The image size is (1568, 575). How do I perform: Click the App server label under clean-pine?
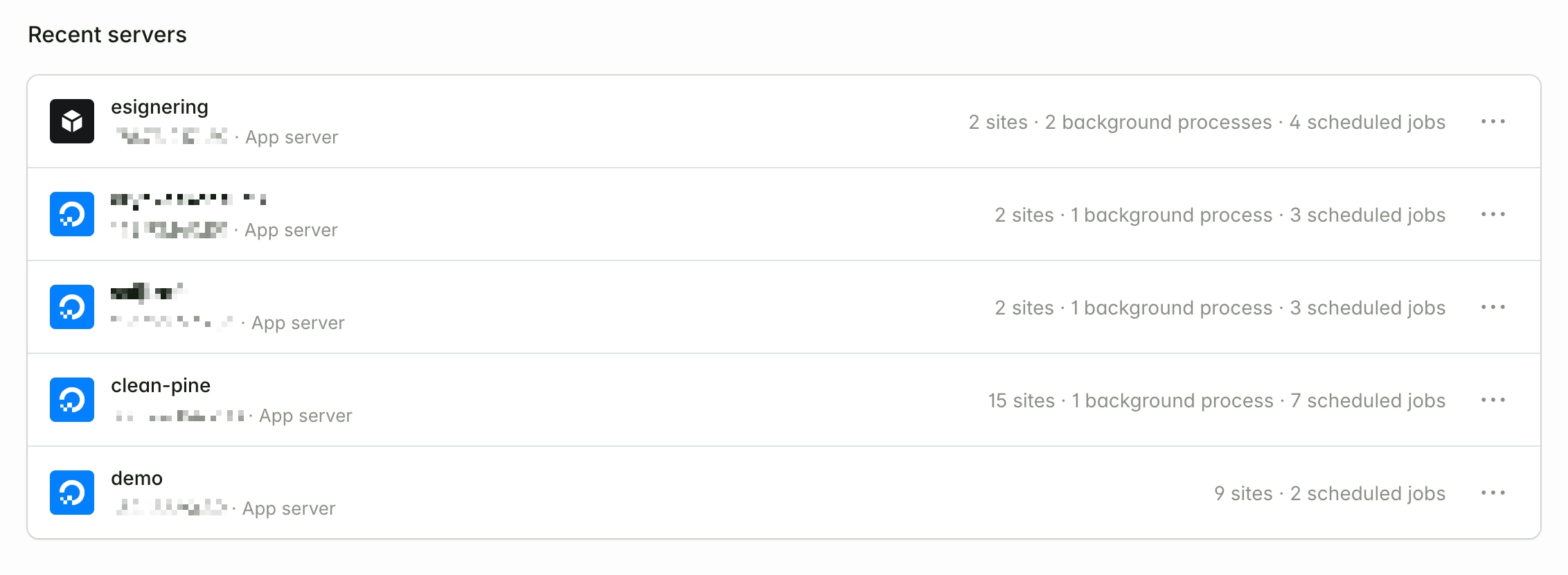tap(305, 416)
